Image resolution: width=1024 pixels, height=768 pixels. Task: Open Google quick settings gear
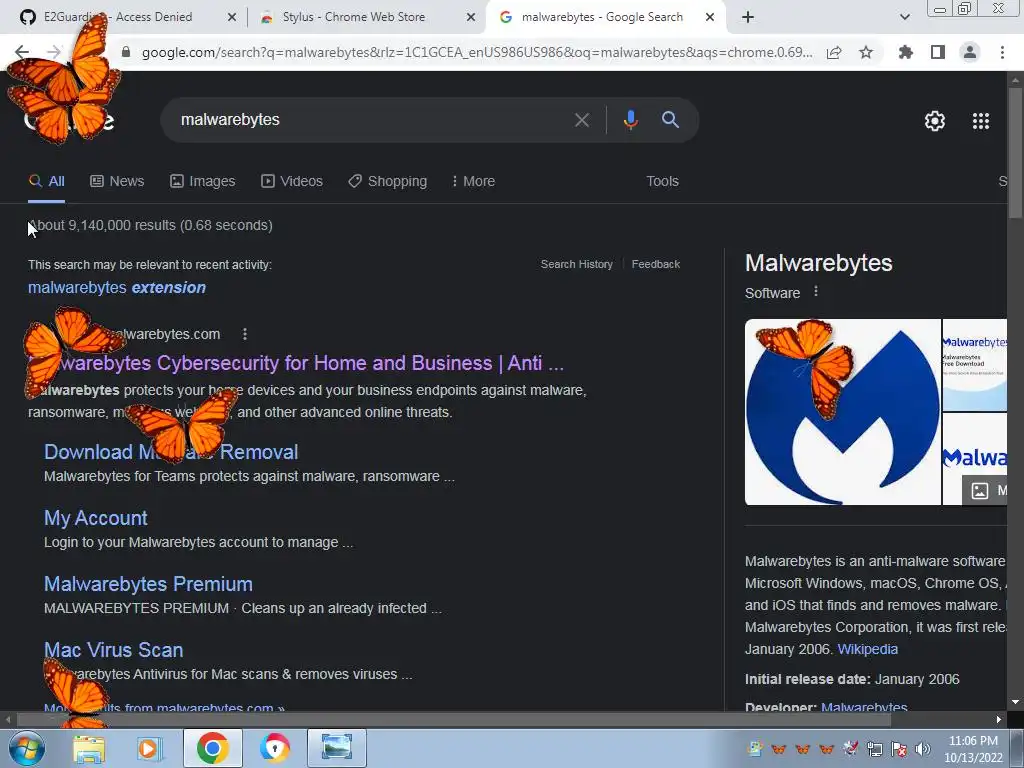935,121
